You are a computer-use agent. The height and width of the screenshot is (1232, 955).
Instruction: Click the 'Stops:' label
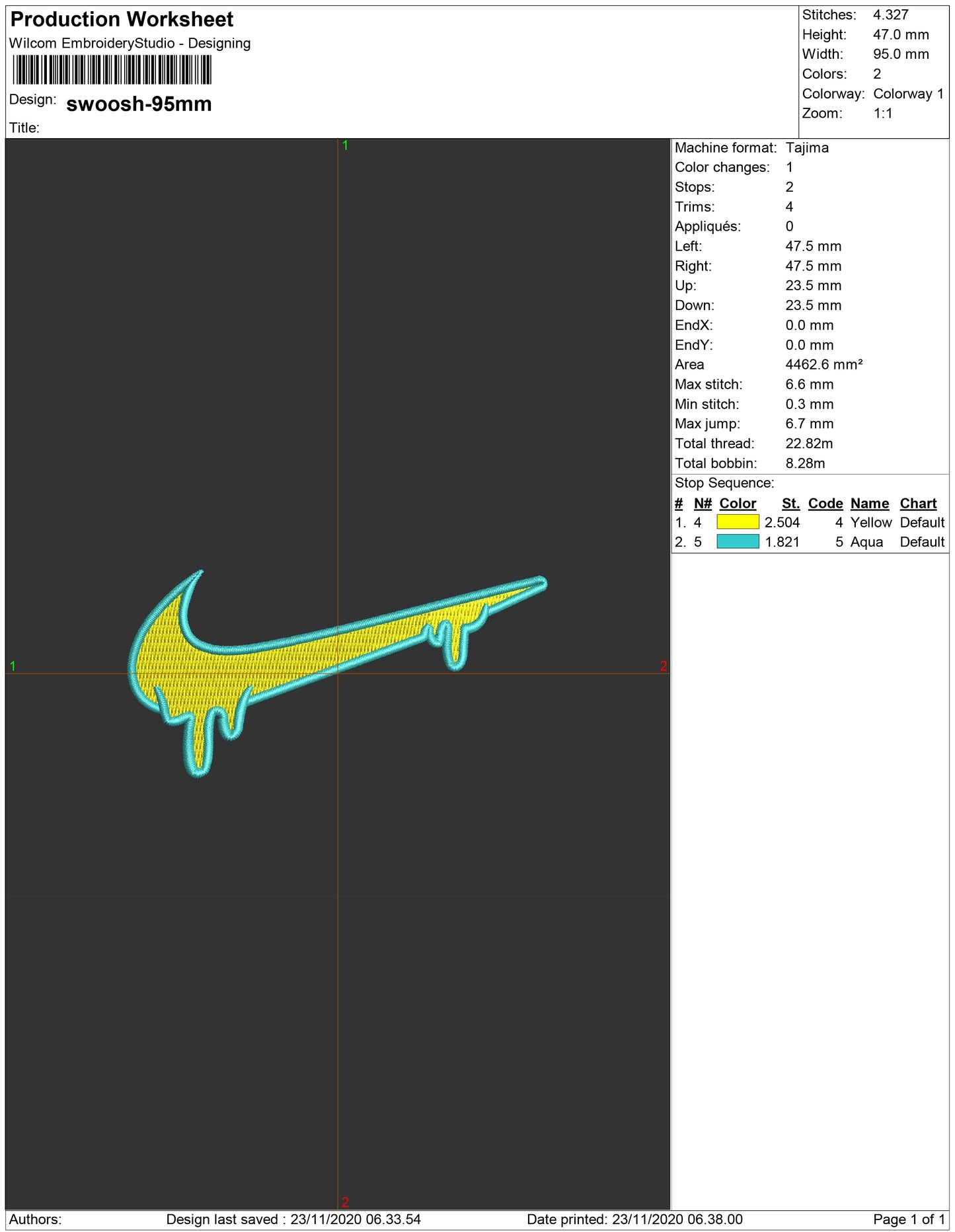point(695,187)
